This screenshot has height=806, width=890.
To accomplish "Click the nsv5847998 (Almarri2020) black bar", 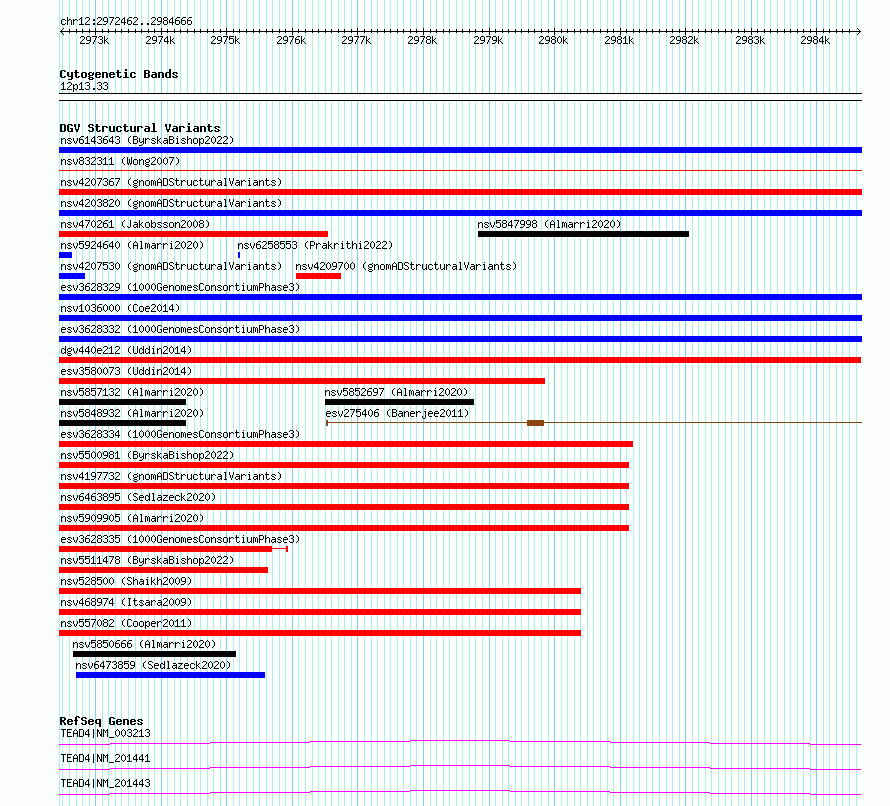I will pos(583,234).
